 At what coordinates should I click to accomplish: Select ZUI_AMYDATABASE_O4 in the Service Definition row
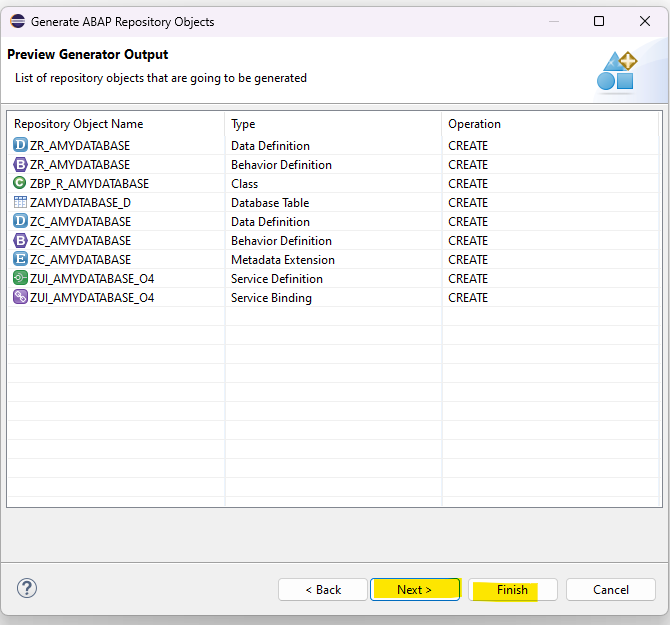tap(92, 279)
